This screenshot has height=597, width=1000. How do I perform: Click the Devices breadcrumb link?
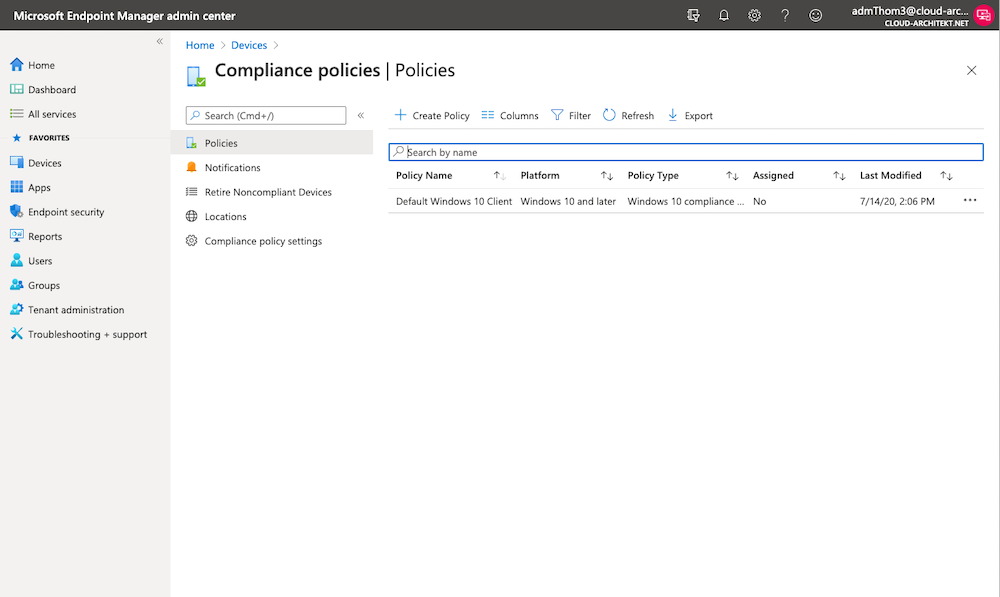point(249,45)
